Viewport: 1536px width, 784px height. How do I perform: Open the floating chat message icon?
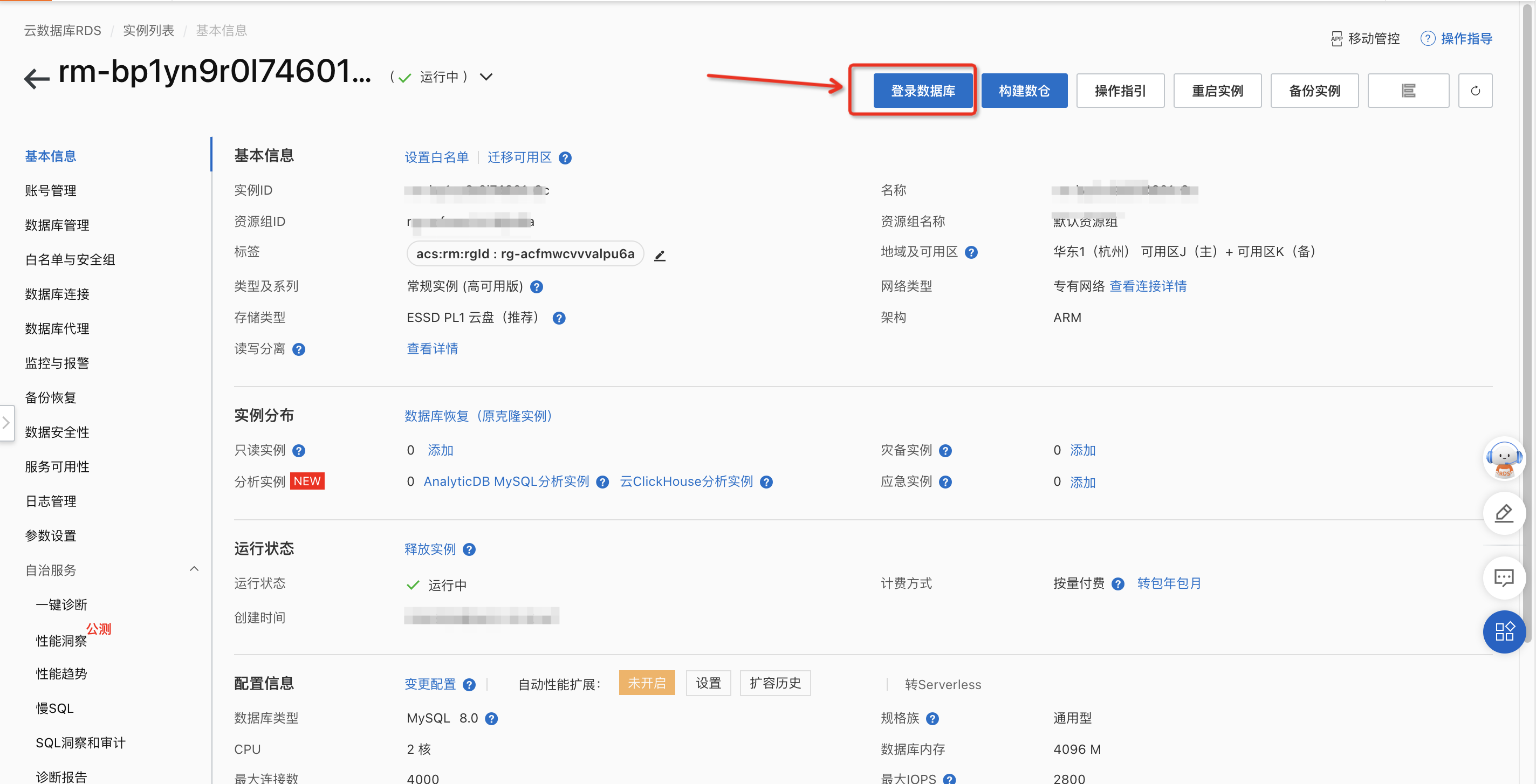(x=1503, y=576)
